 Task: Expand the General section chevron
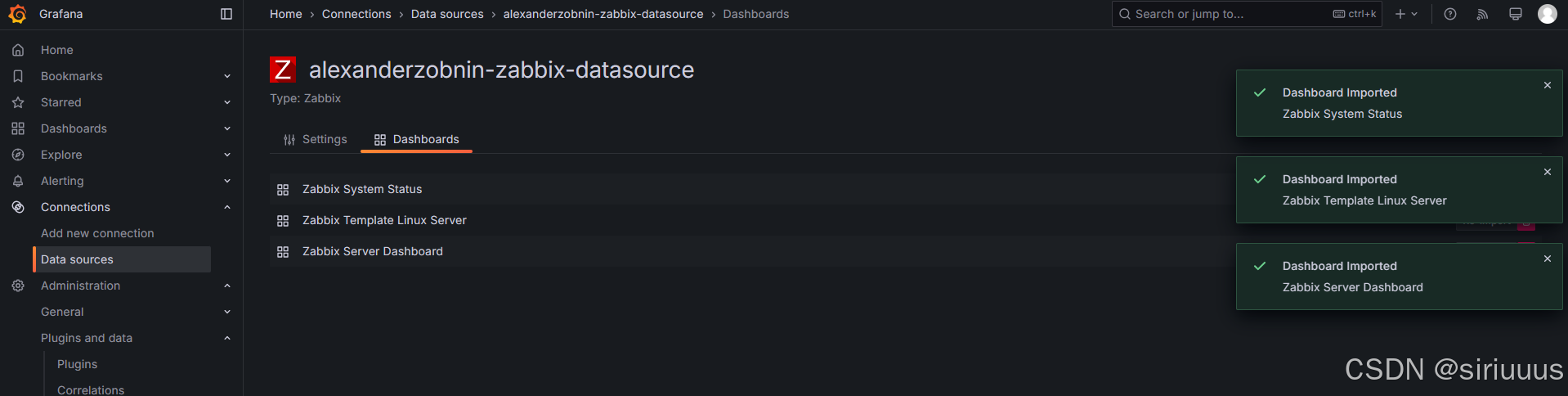(227, 312)
